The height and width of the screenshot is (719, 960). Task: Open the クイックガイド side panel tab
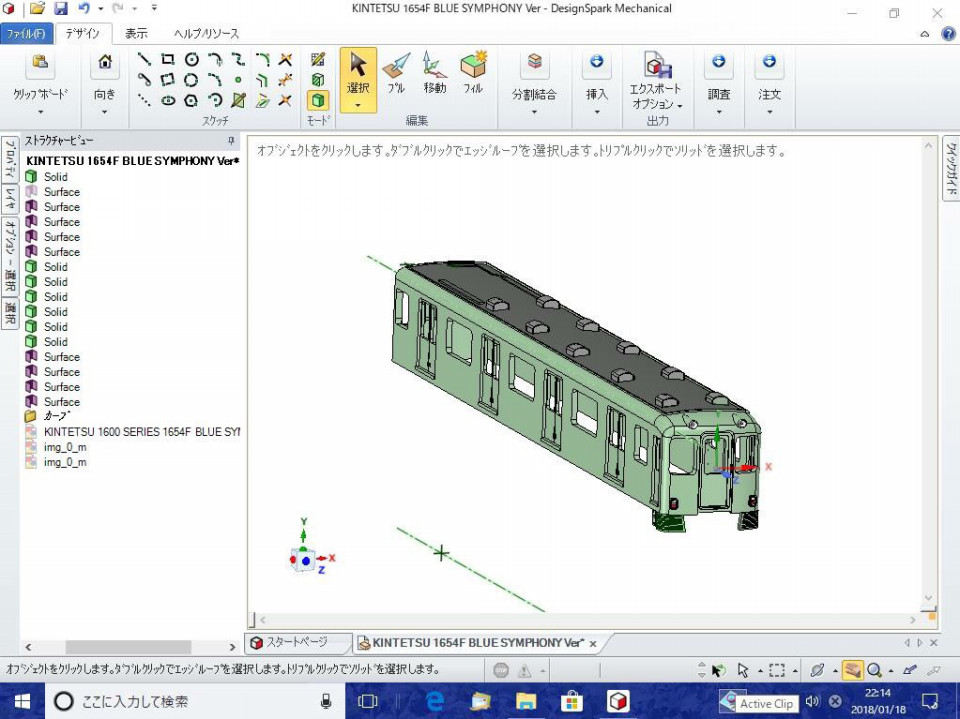951,168
